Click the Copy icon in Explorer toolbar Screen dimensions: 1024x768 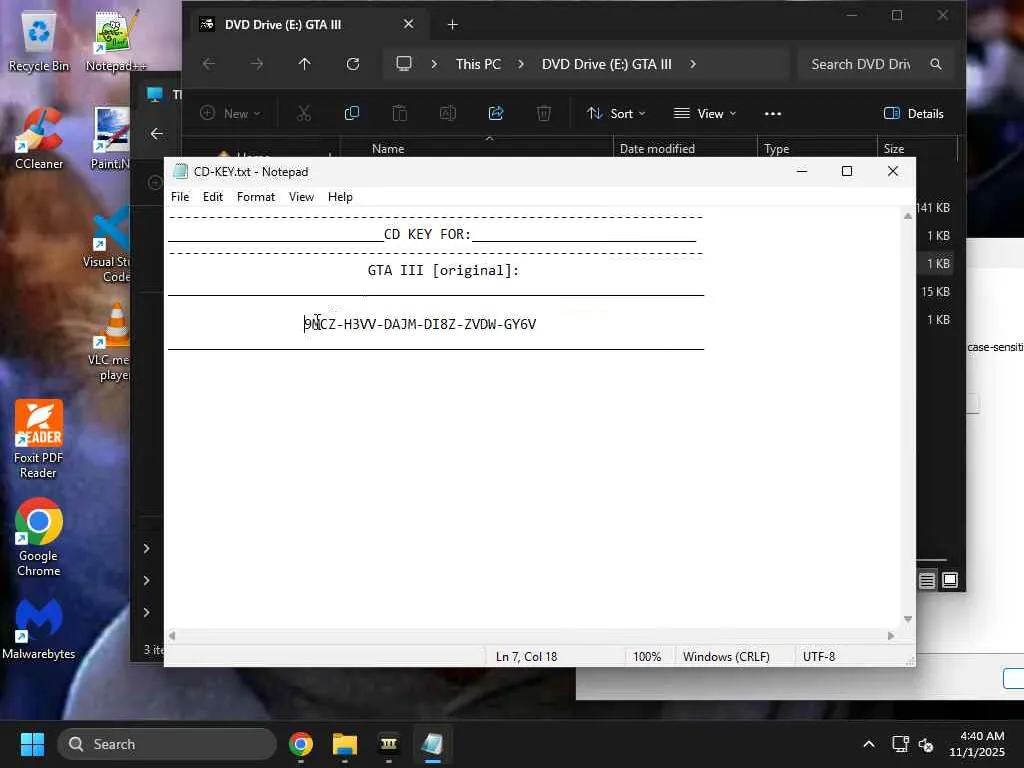(352, 114)
